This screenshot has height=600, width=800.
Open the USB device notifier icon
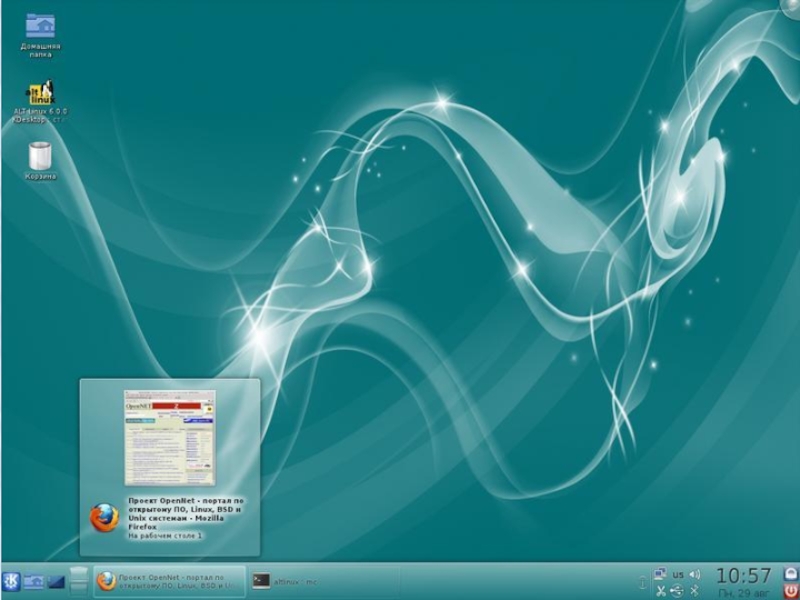pyautogui.click(x=677, y=591)
